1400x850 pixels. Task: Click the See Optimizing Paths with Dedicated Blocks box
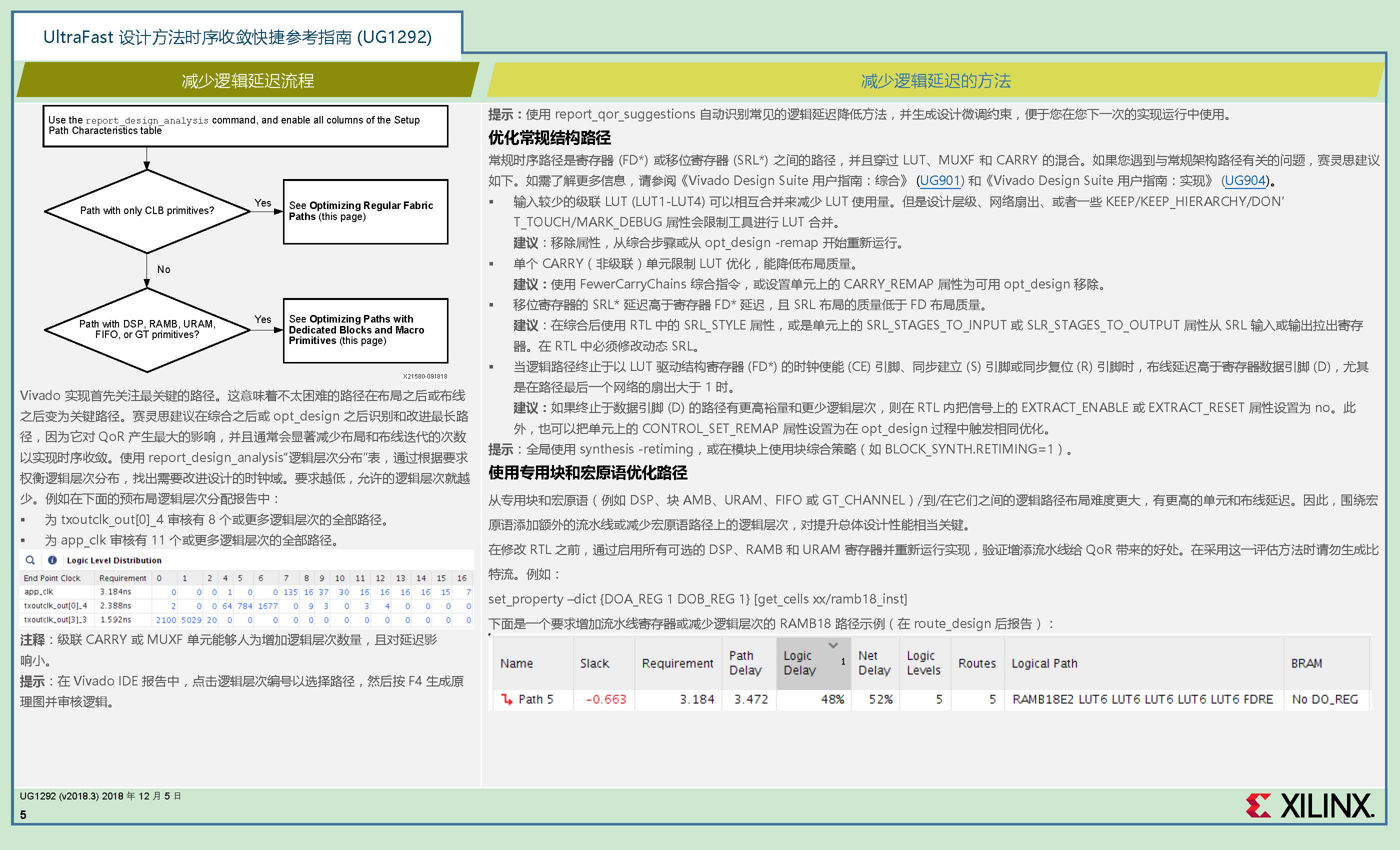(365, 330)
